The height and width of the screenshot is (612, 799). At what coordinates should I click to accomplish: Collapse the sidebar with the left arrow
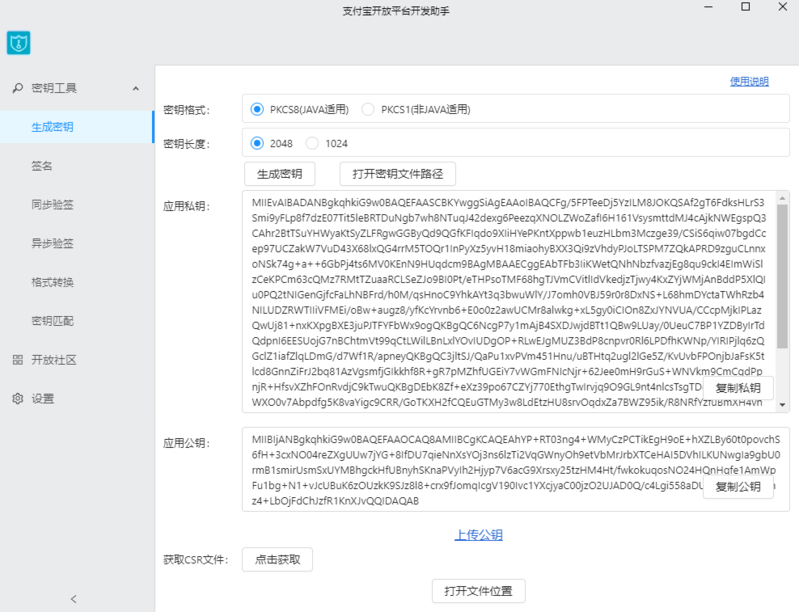[73, 599]
